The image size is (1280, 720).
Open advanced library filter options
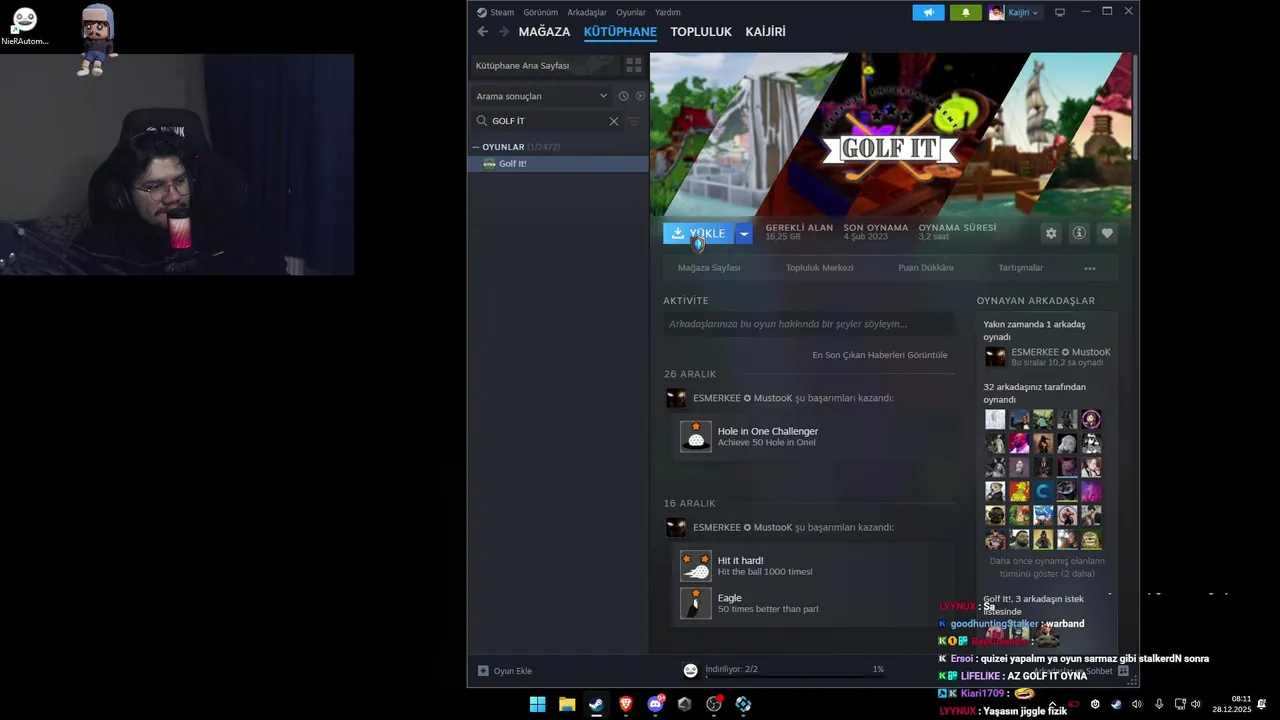[x=634, y=121]
